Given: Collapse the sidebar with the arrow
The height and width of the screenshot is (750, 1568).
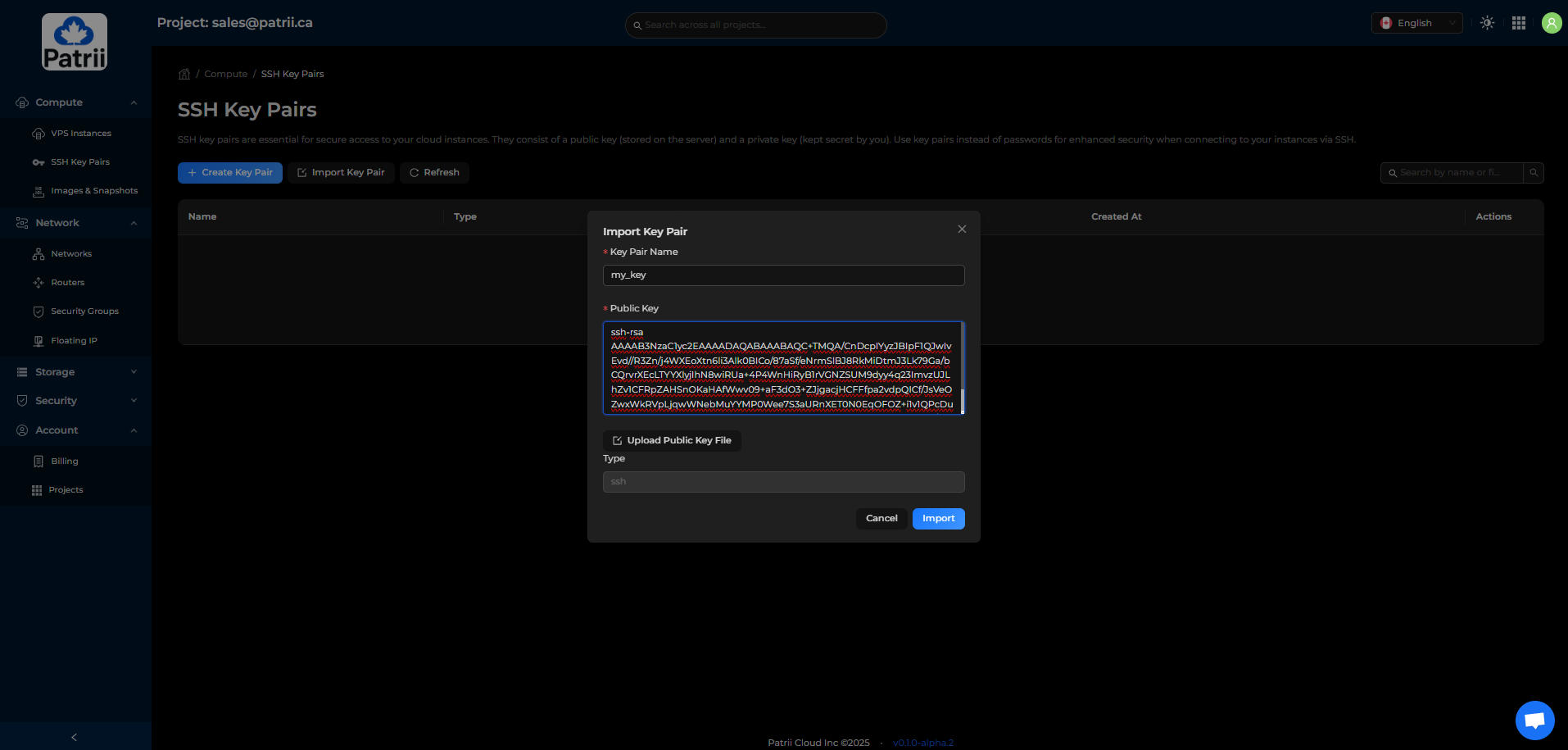Looking at the screenshot, I should [x=75, y=737].
